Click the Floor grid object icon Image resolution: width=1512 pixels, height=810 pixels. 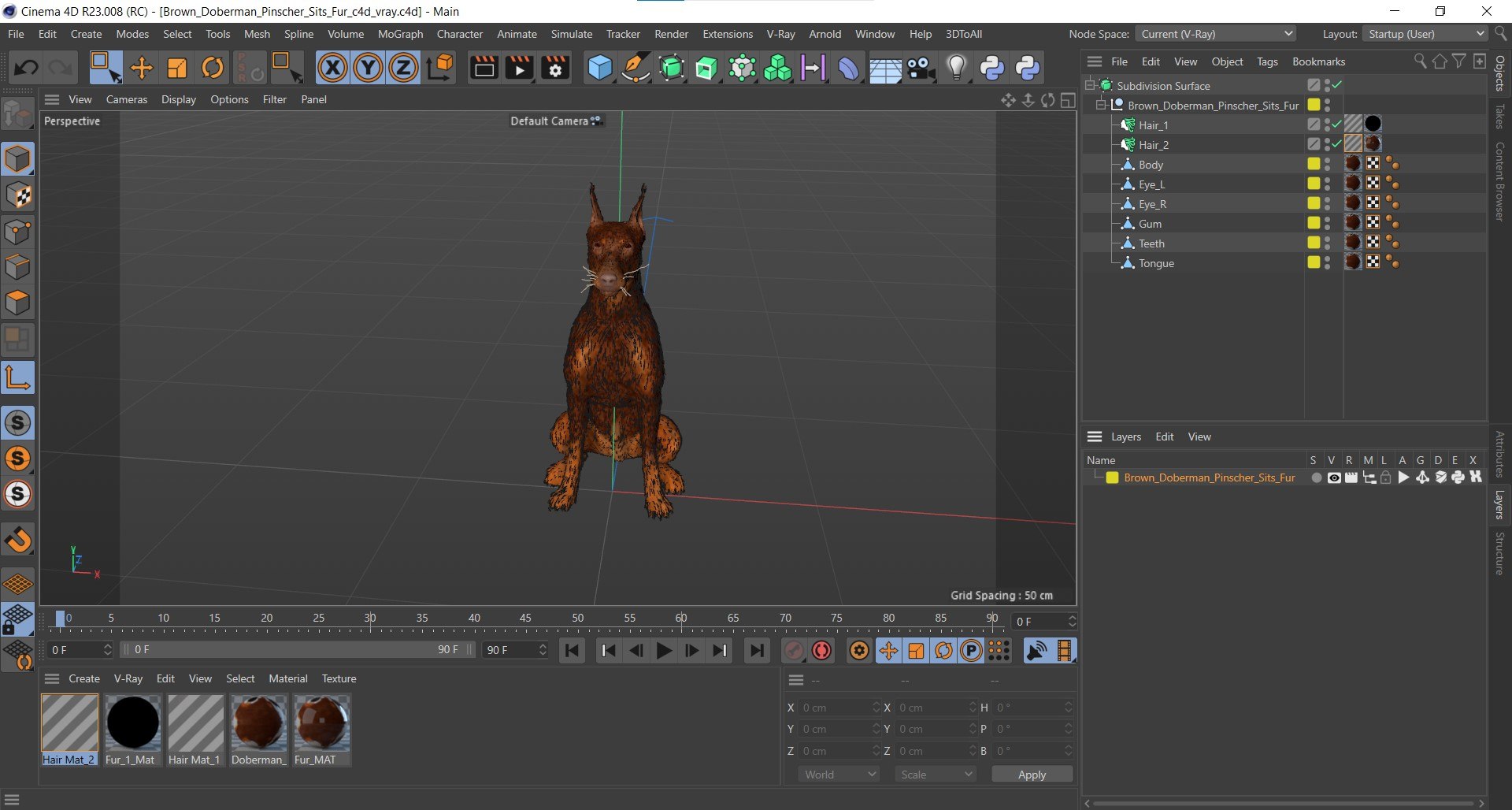[885, 69]
